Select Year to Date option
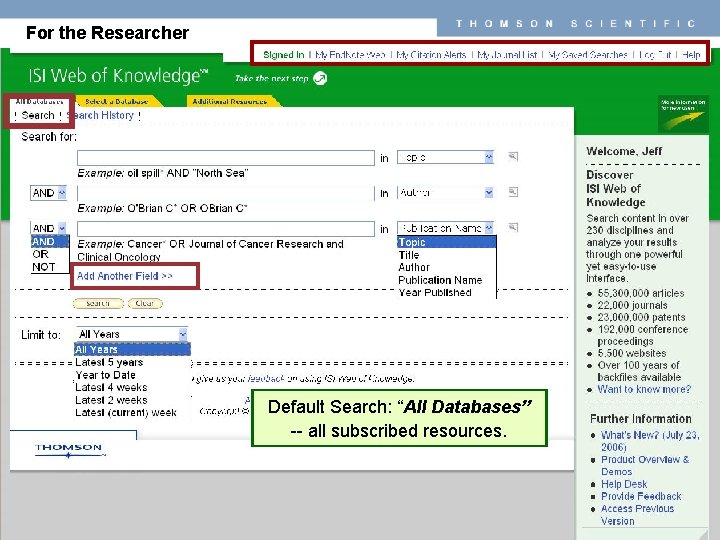 (x=106, y=375)
